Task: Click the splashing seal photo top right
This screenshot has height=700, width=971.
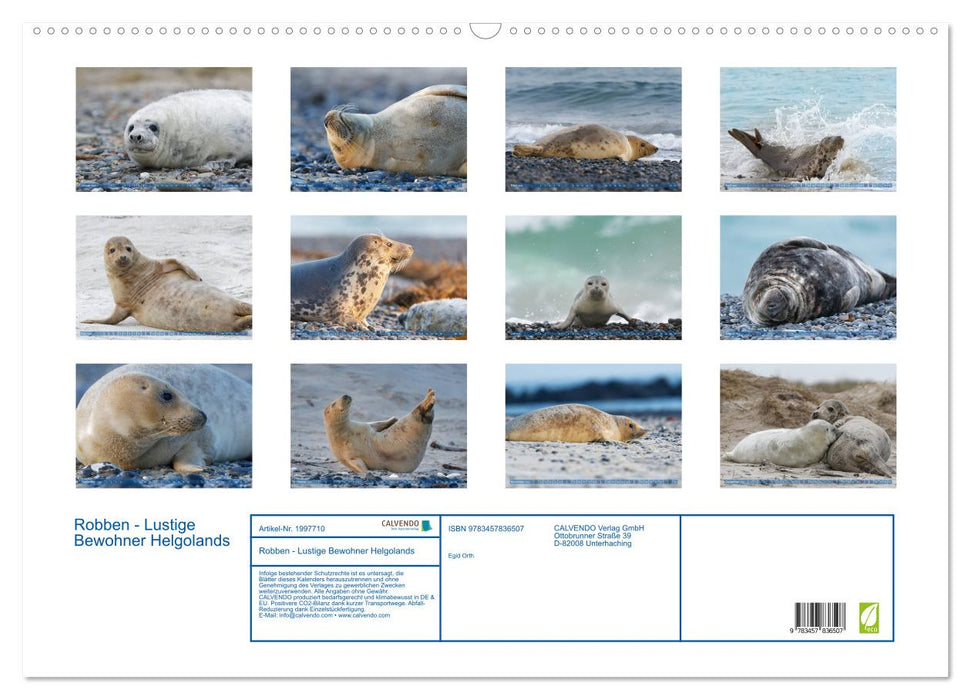Action: 806,130
